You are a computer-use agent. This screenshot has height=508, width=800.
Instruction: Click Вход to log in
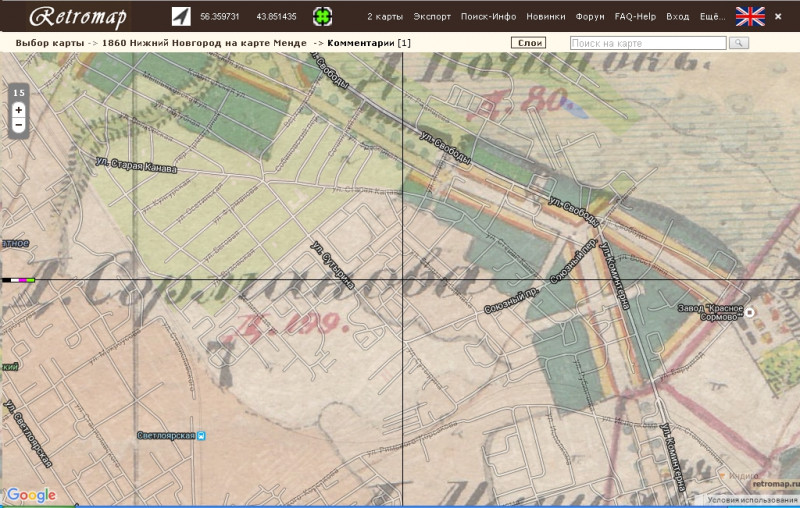pos(678,16)
